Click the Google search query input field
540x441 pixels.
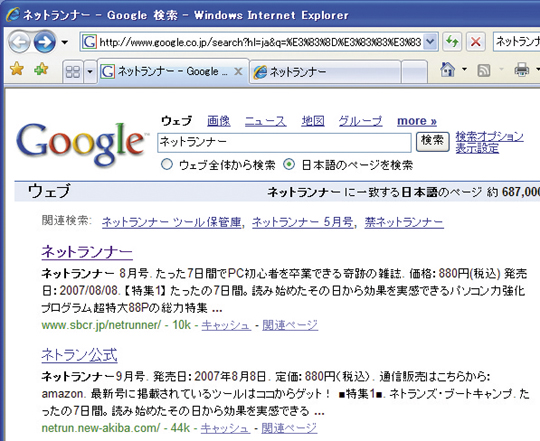pyautogui.click(x=284, y=143)
